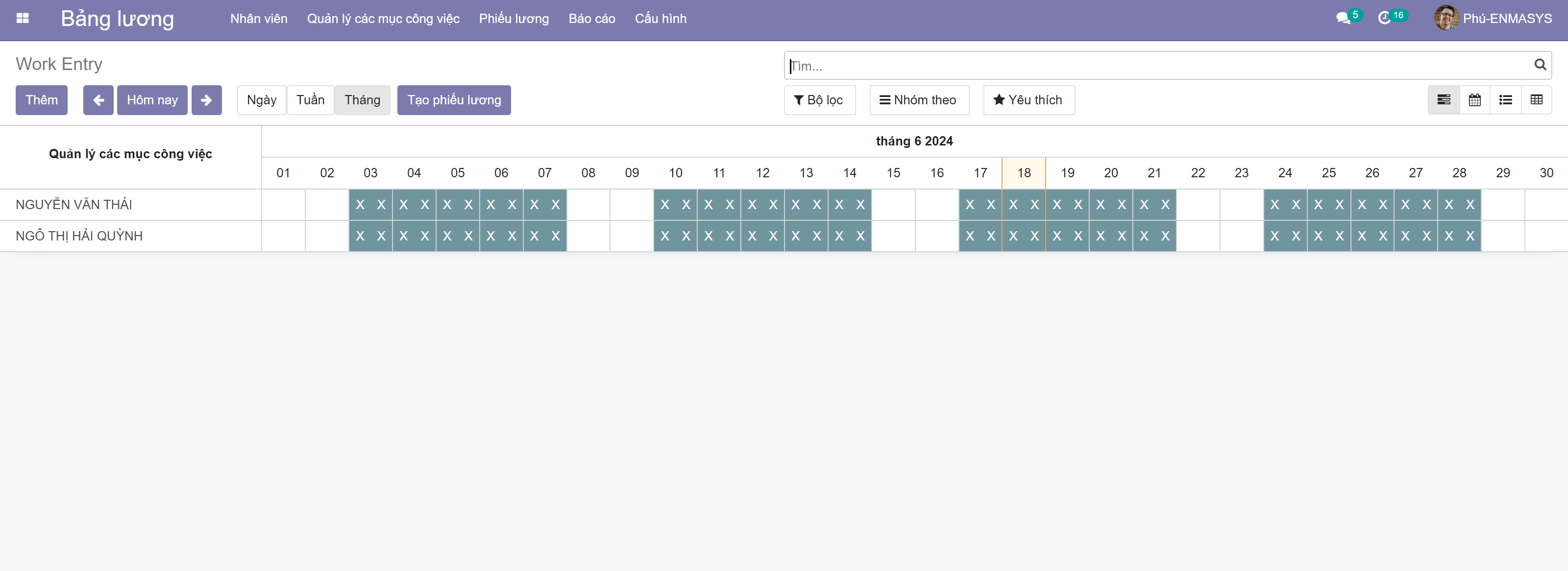Viewport: 1568px width, 571px height.
Task: Switch to list view icon
Action: (x=1505, y=100)
